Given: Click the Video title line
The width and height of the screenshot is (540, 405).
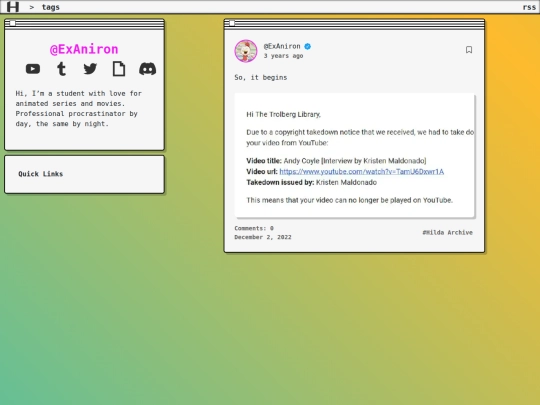Looking at the screenshot, I should (336, 161).
